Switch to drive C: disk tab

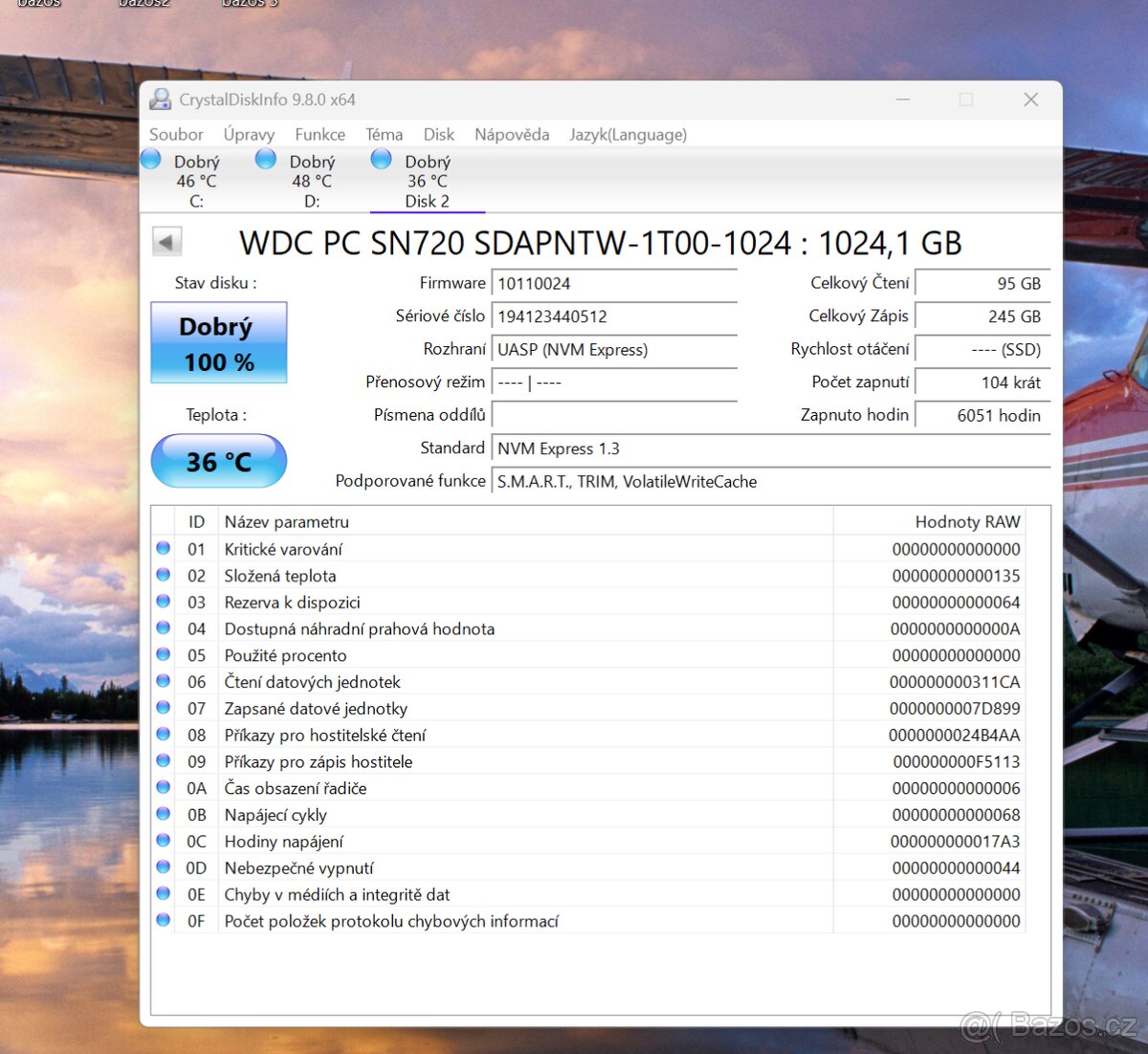tap(196, 181)
